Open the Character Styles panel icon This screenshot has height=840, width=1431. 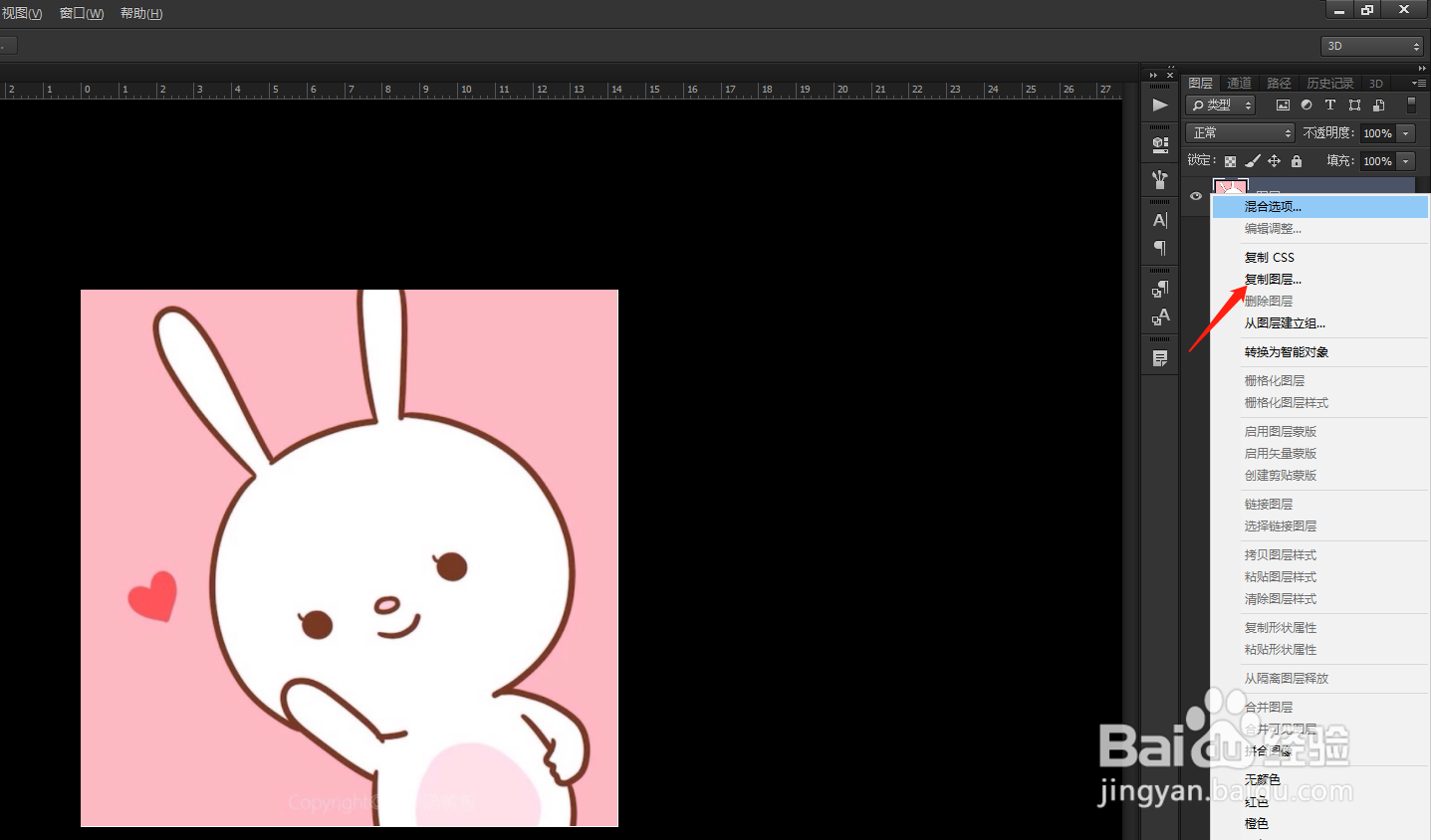(1160, 317)
